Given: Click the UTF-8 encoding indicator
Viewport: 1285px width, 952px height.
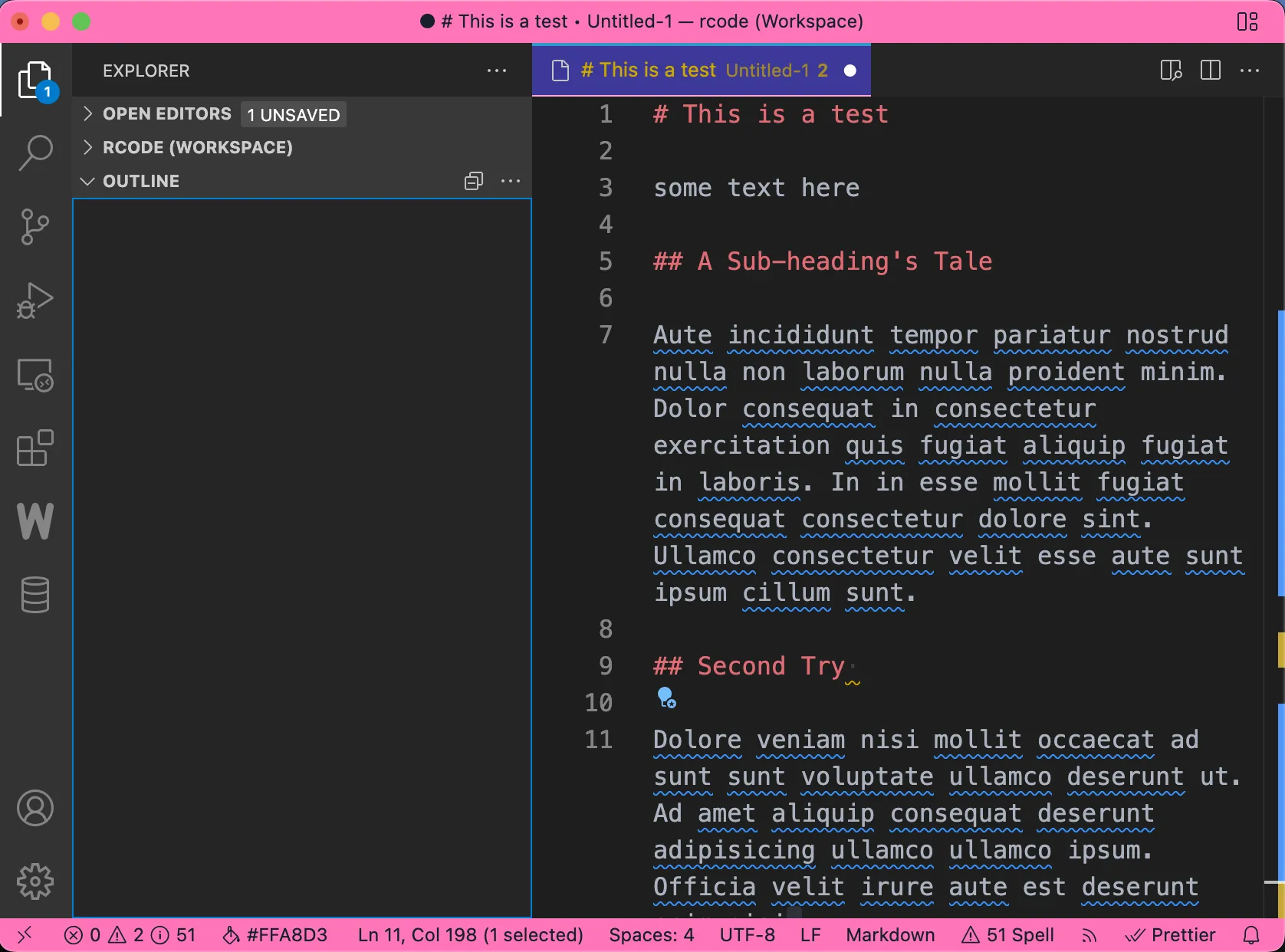Looking at the screenshot, I should (746, 934).
